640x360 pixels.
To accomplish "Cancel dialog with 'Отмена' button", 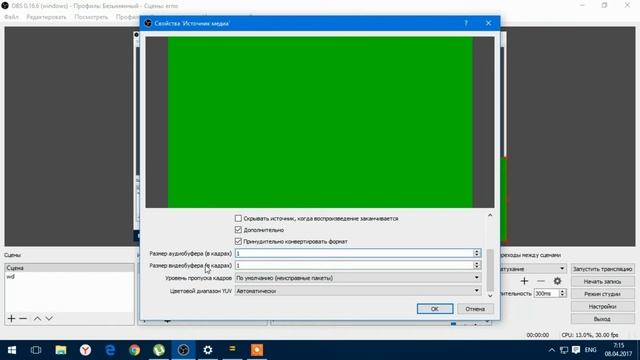I will pos(475,309).
